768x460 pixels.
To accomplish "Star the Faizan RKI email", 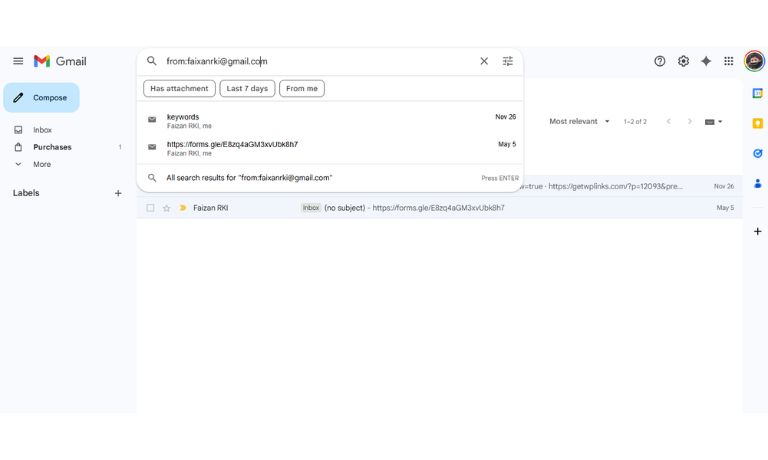I will pyautogui.click(x=167, y=208).
